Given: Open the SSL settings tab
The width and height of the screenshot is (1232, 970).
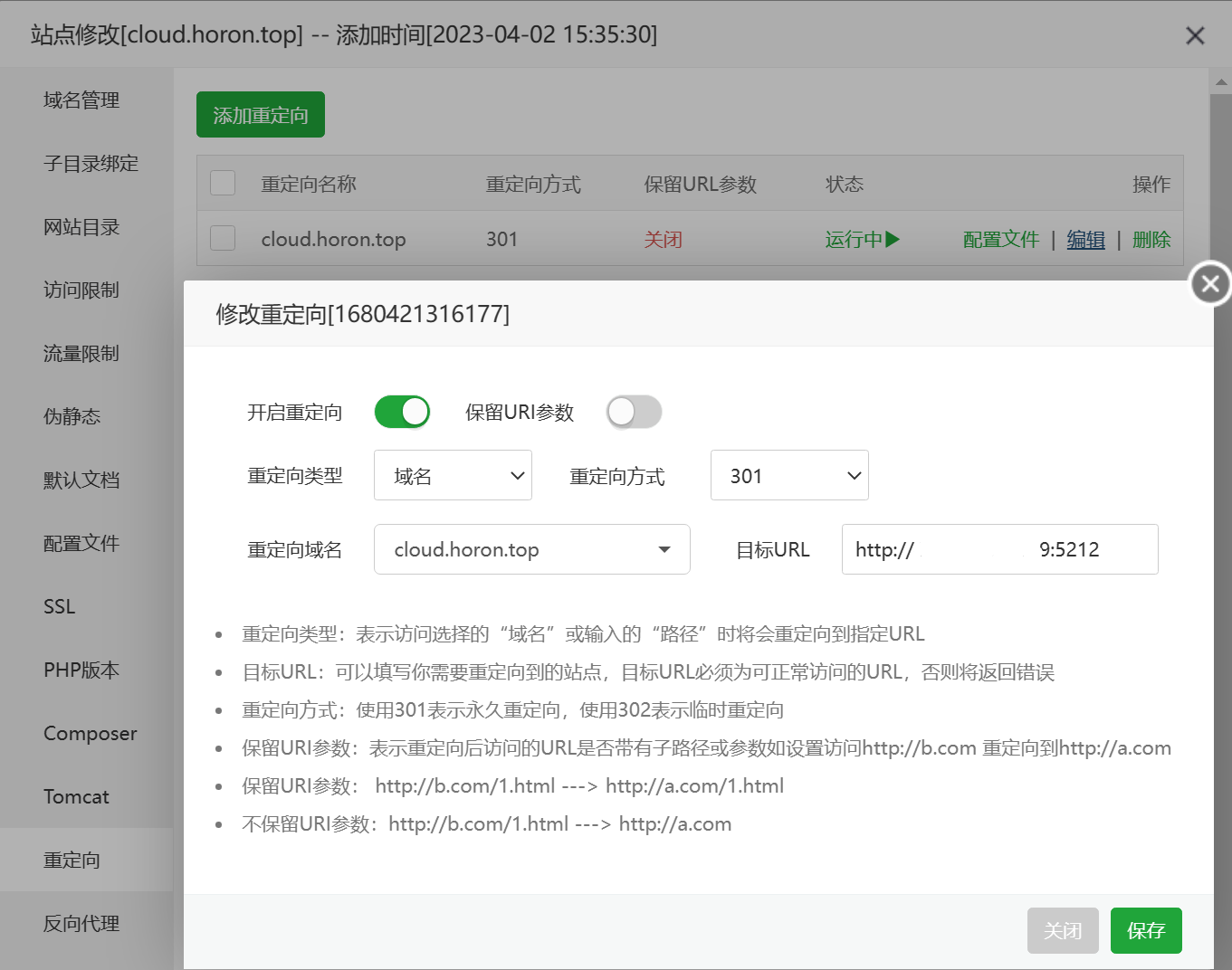Looking at the screenshot, I should [x=60, y=607].
